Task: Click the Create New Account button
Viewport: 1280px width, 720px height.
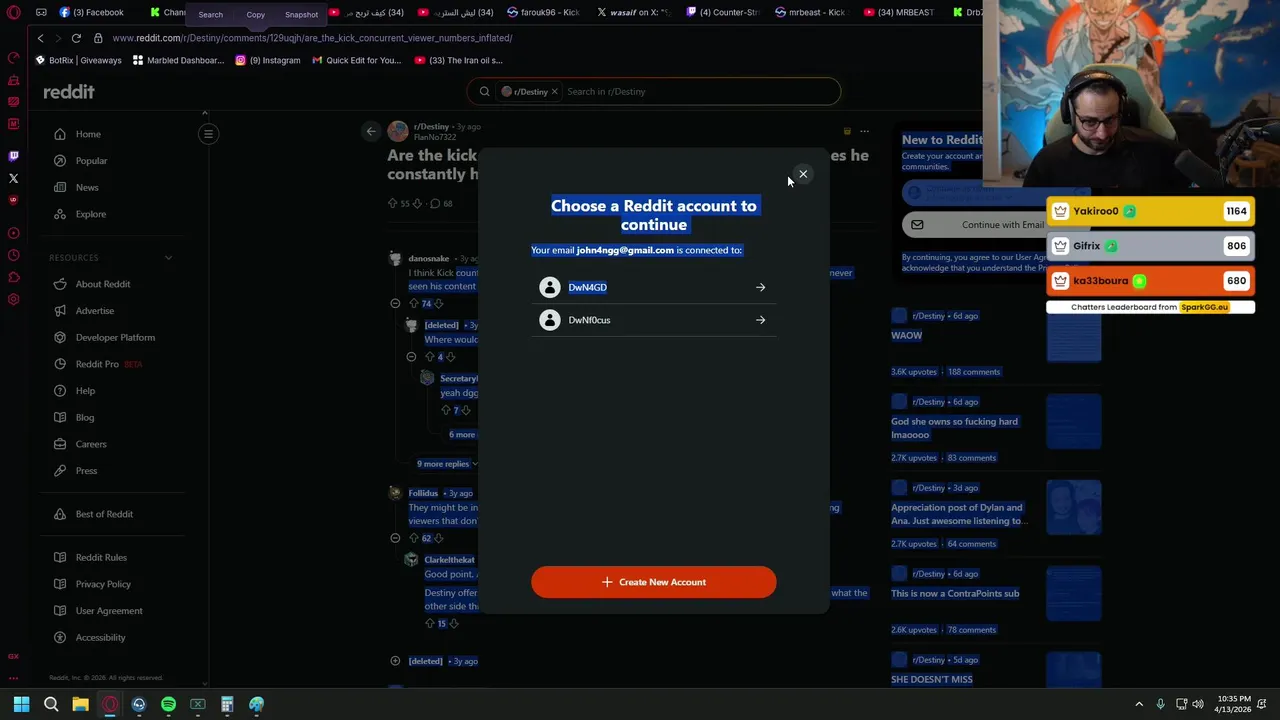Action: (653, 582)
